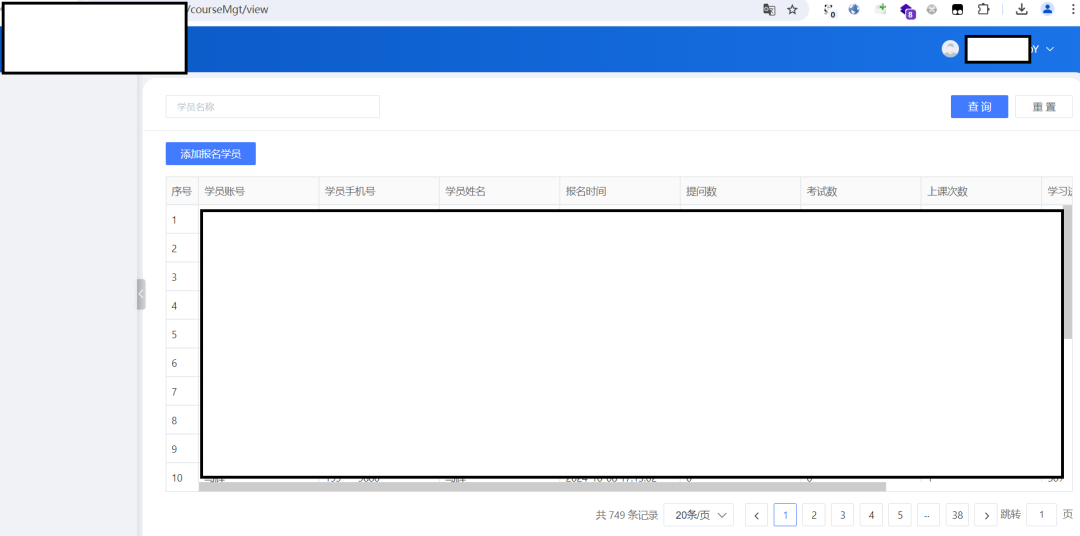Click the table's horizontal scrollbar

click(542, 487)
